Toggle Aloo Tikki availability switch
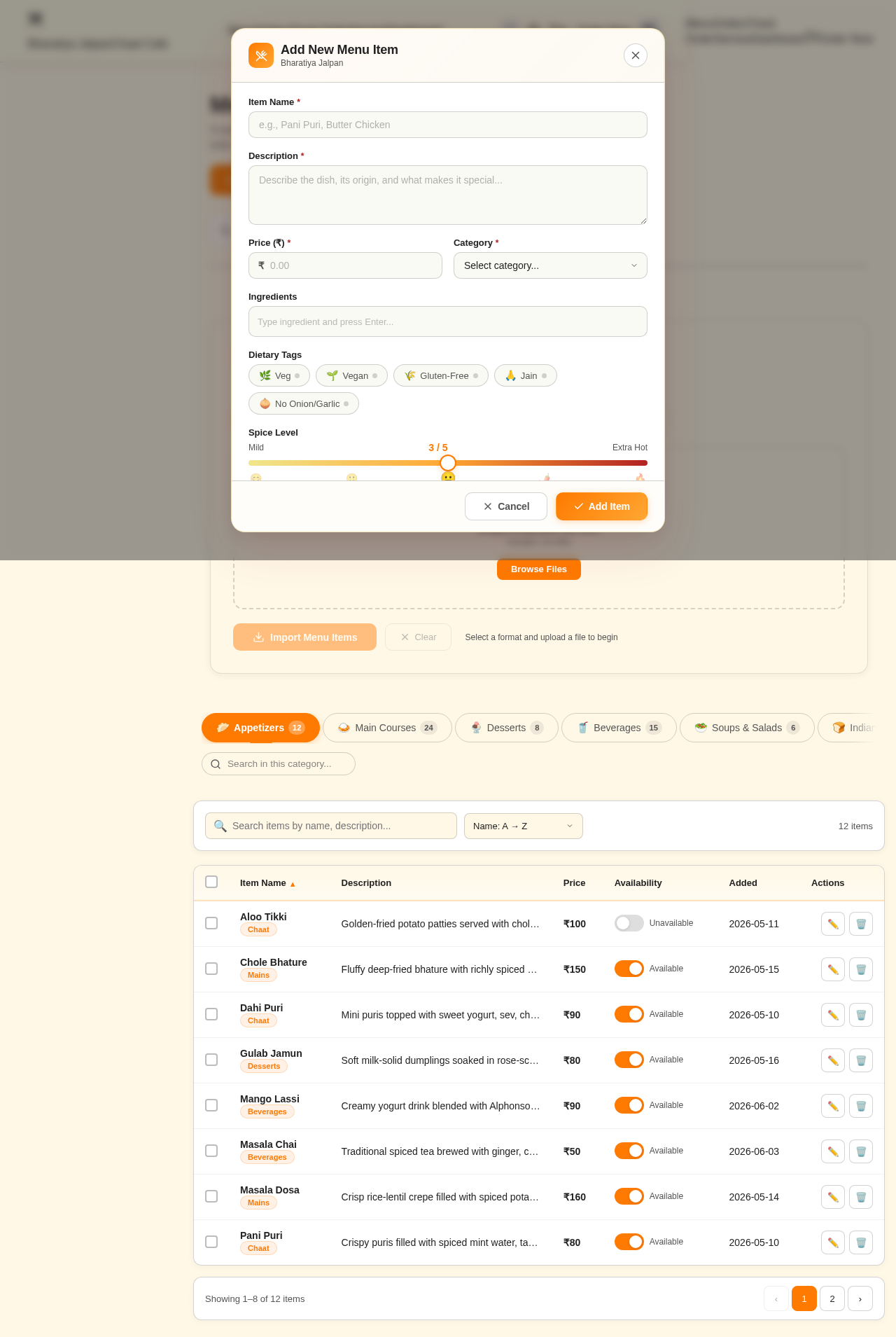Screen dimensions: 896x1337 pos(629,923)
